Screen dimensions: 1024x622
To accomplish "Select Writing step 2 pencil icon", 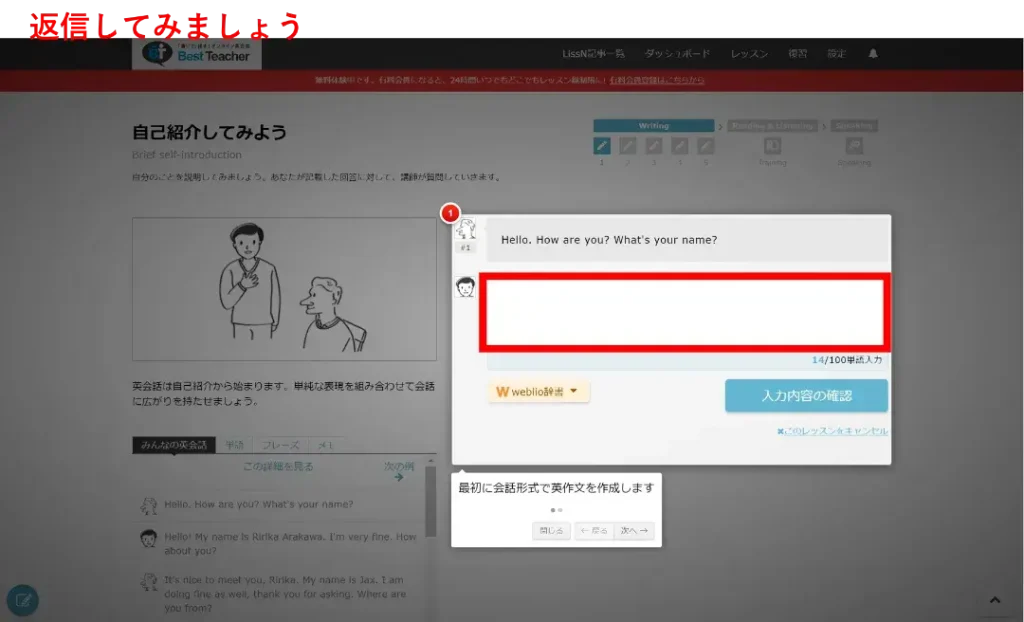I will tap(628, 146).
